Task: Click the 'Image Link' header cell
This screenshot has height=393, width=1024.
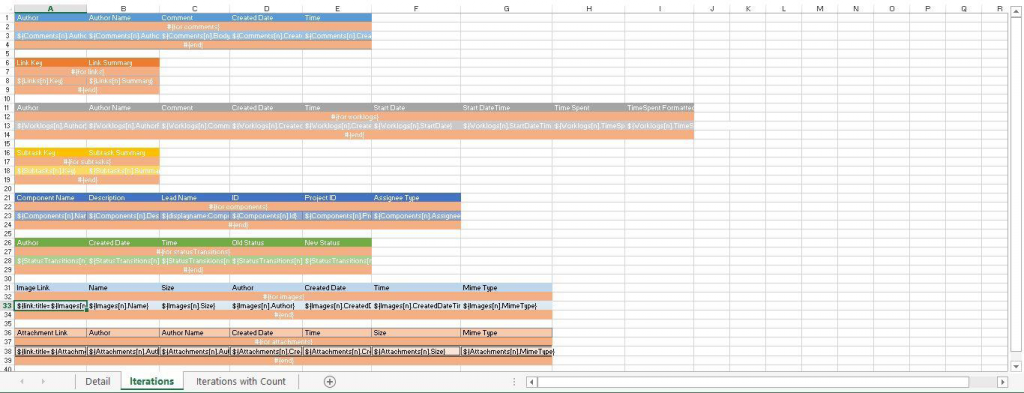Action: [x=51, y=287]
